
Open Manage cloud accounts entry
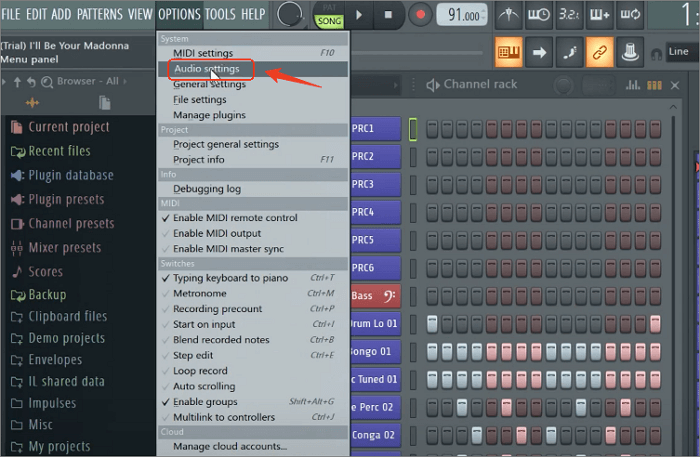click(253, 447)
